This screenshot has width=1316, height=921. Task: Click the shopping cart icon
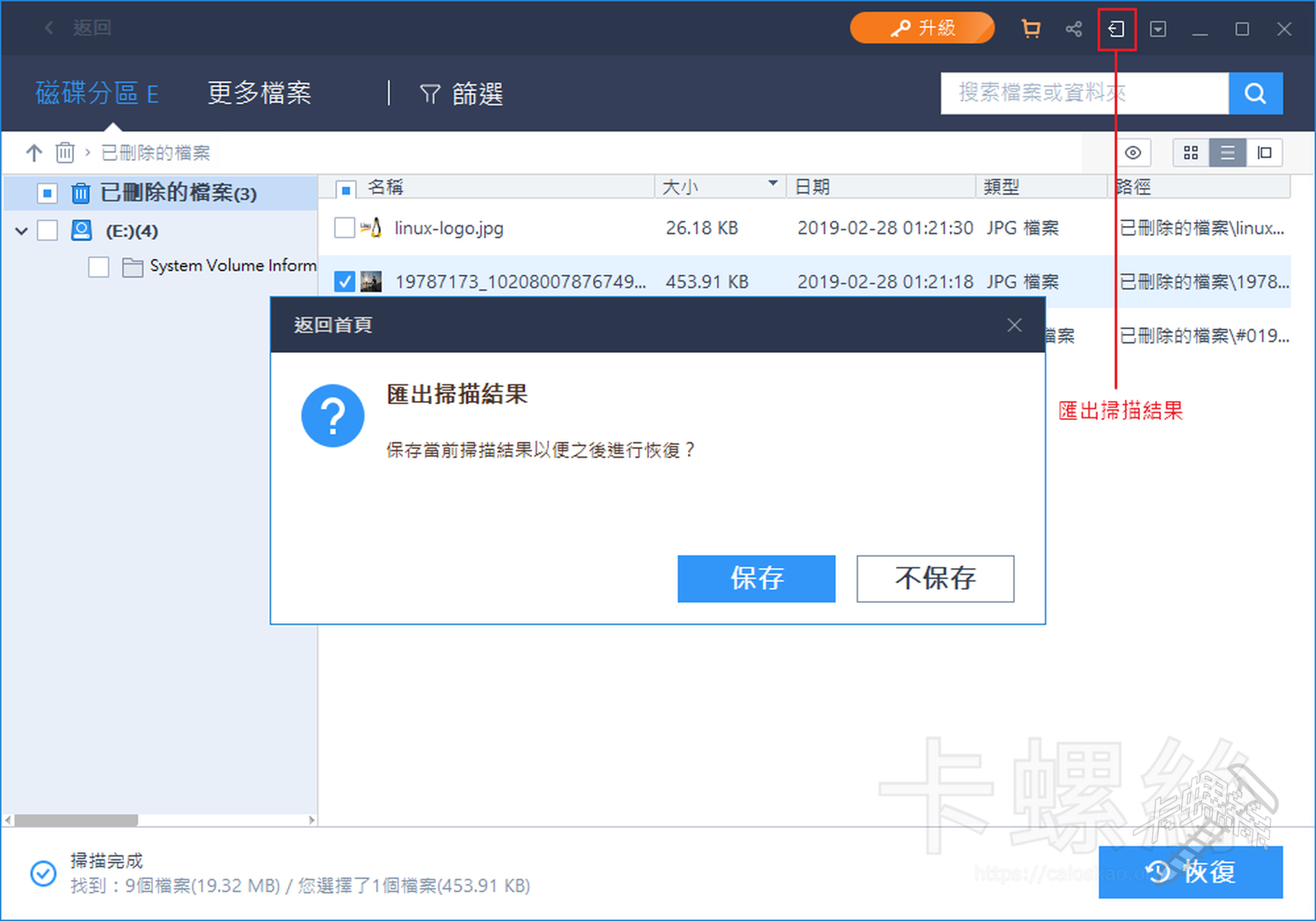[1030, 29]
